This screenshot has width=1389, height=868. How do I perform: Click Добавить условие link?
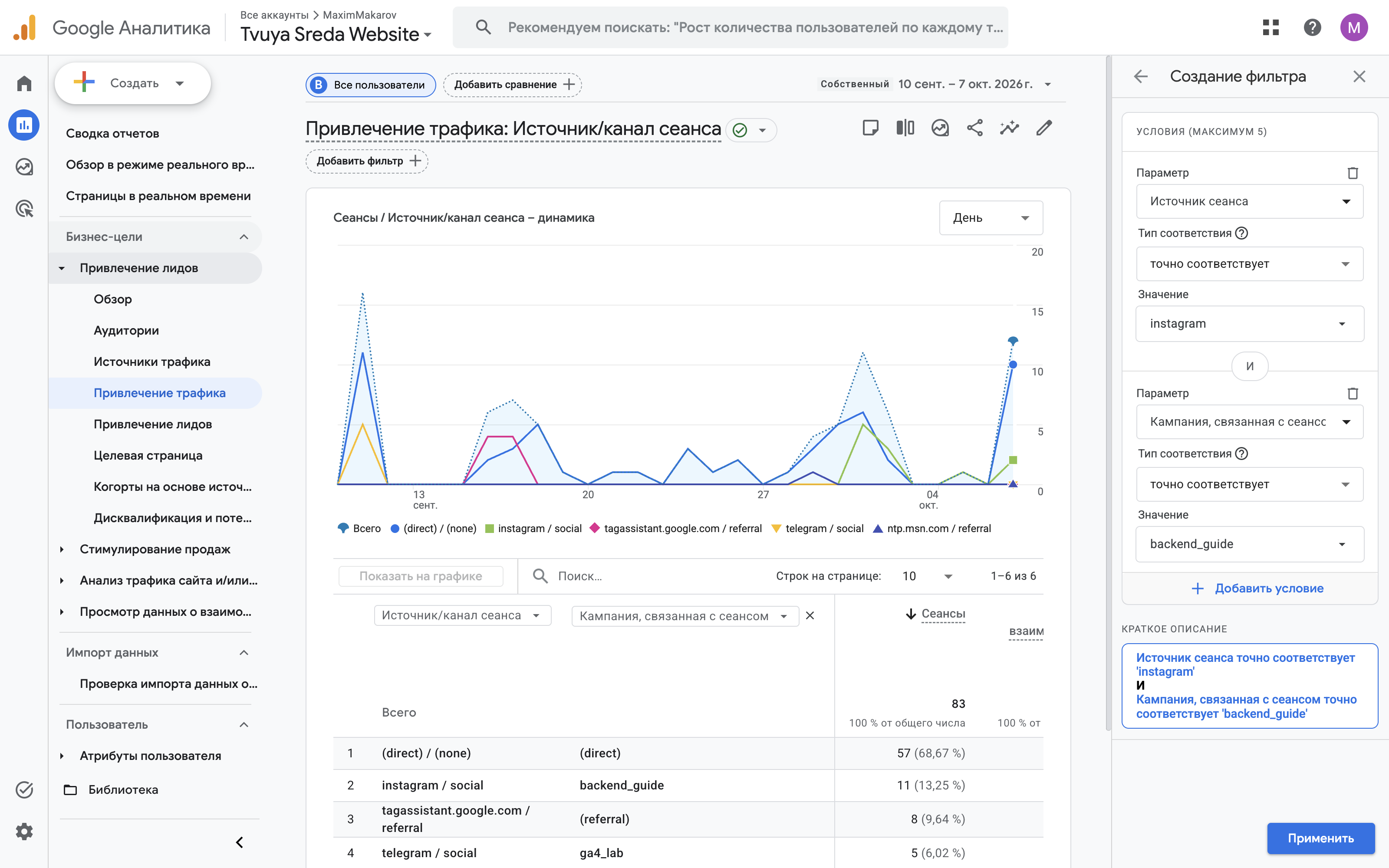tap(1257, 588)
